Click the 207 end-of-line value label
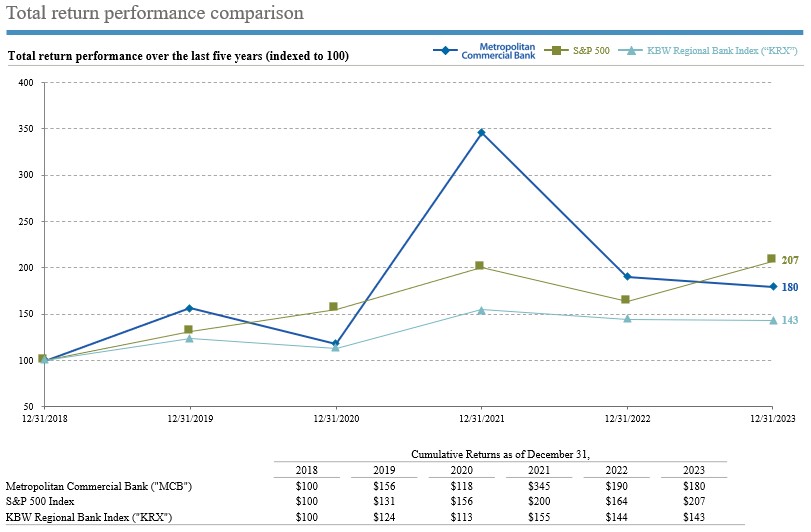Viewport: 811px width, 532px height. [790, 260]
